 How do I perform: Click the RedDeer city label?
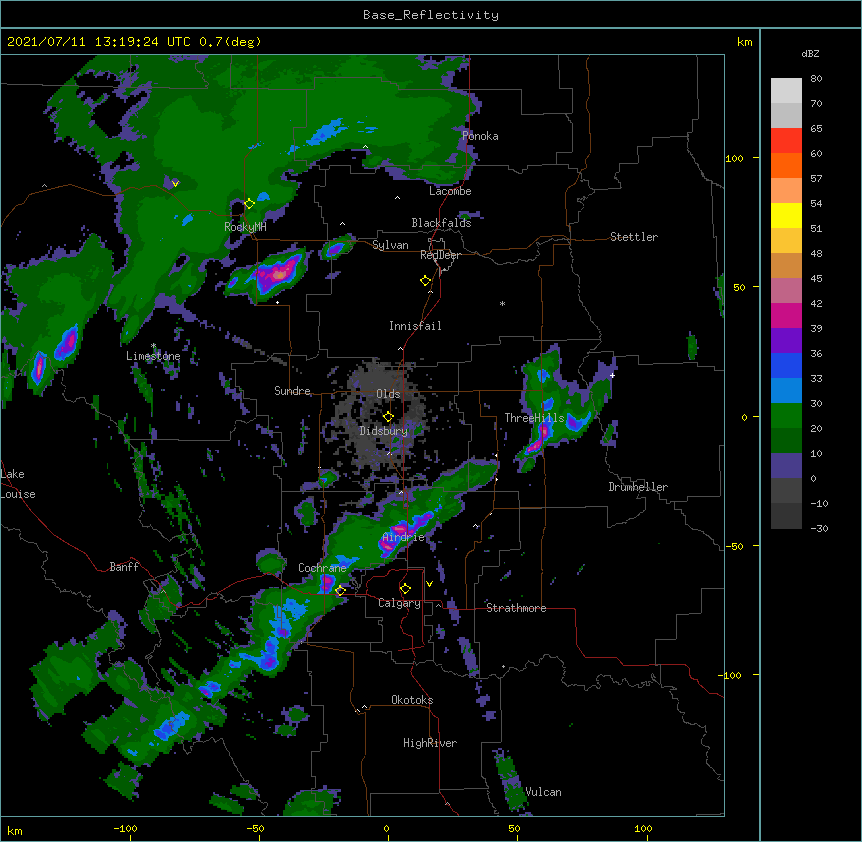click(x=440, y=255)
